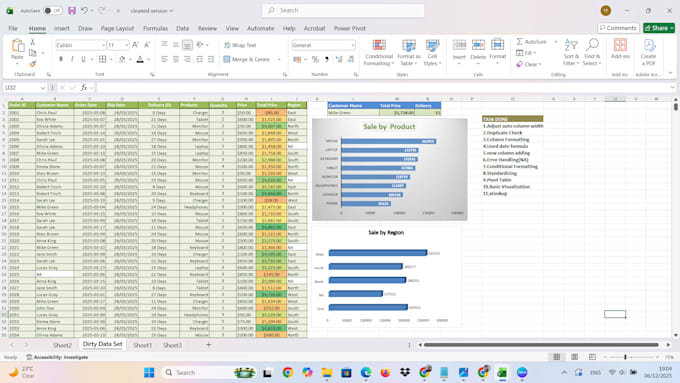Viewport: 680px width, 383px height.
Task: Click the Delete cells icon
Action: (478, 45)
